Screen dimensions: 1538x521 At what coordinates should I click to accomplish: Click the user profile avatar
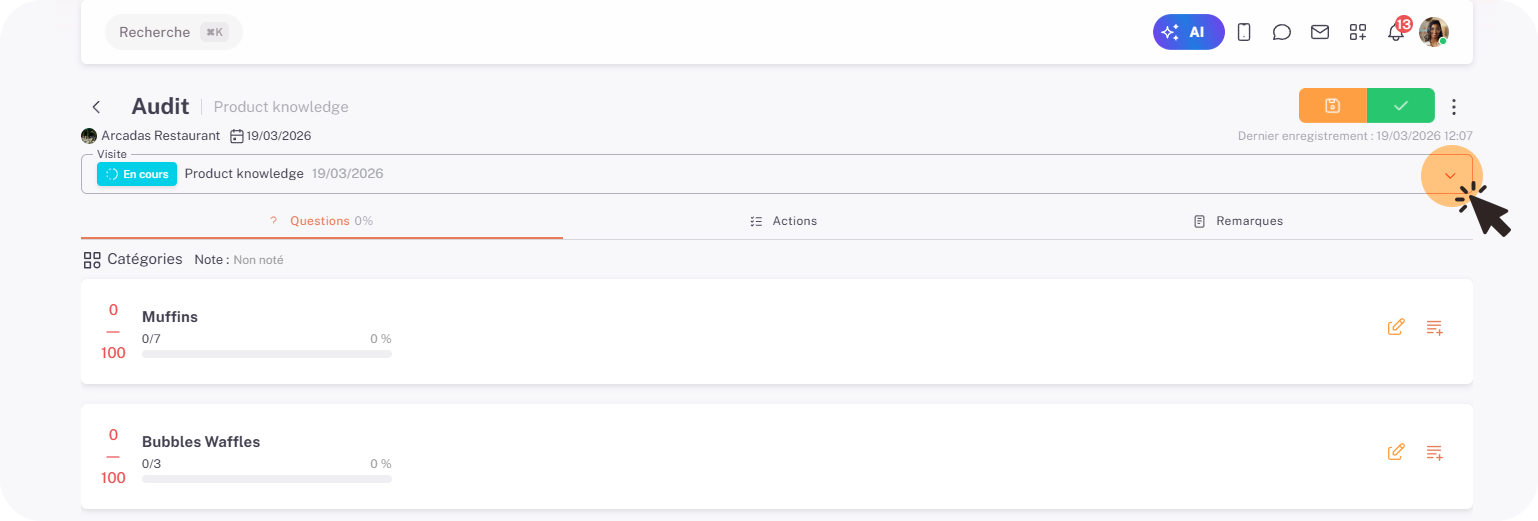(1433, 32)
